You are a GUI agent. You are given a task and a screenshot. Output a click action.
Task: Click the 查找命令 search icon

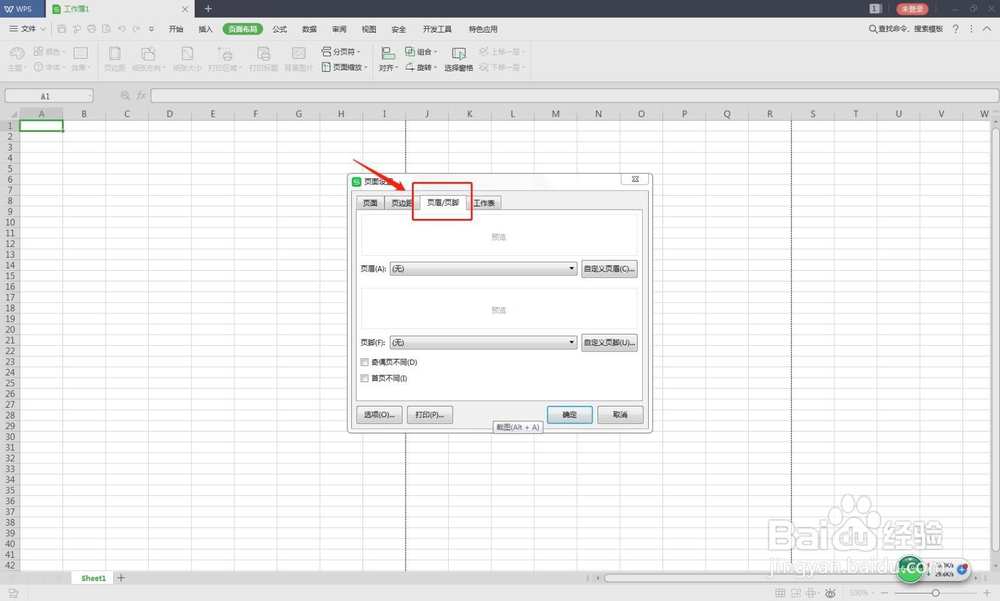(x=872, y=29)
